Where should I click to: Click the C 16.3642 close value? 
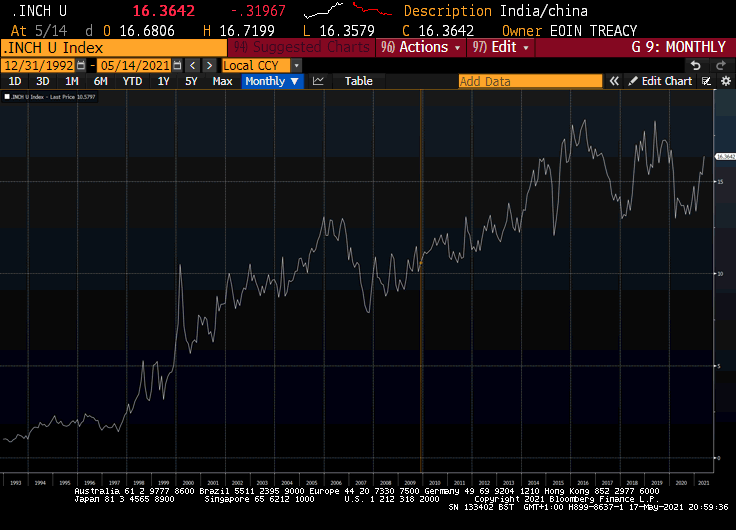point(438,31)
